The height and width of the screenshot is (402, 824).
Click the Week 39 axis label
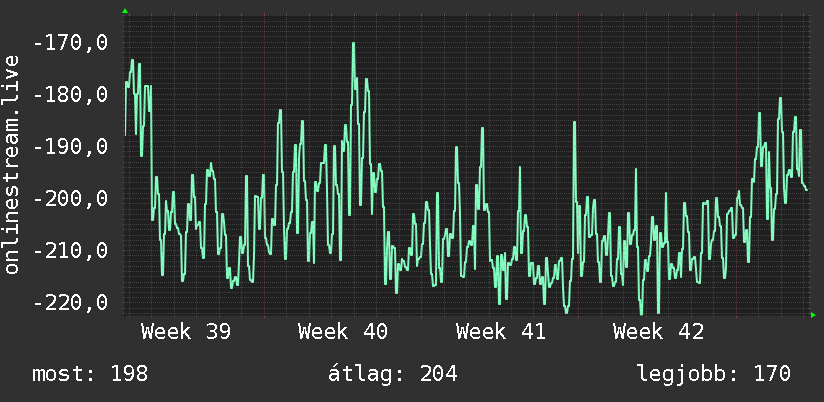(x=186, y=332)
